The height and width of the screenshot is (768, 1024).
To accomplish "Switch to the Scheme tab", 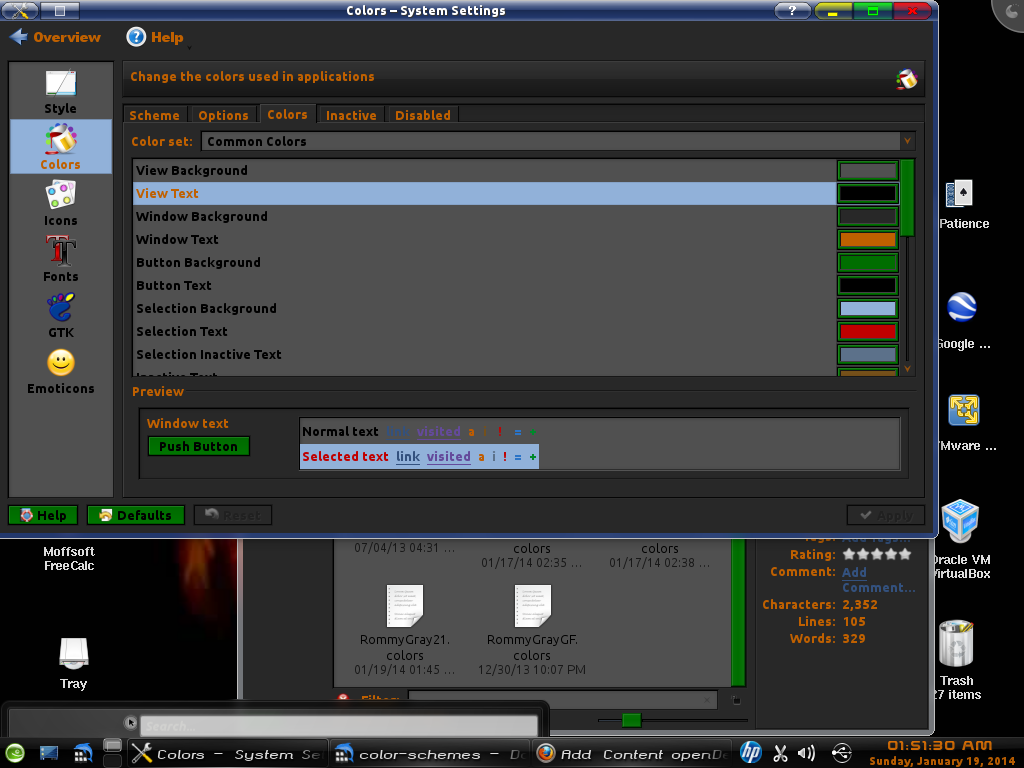I will point(154,115).
